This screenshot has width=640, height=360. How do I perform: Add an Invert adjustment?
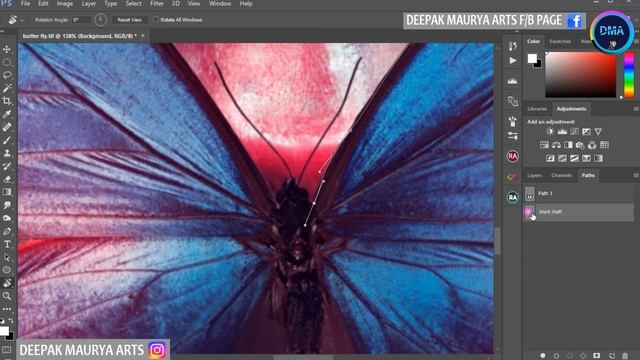tap(550, 158)
